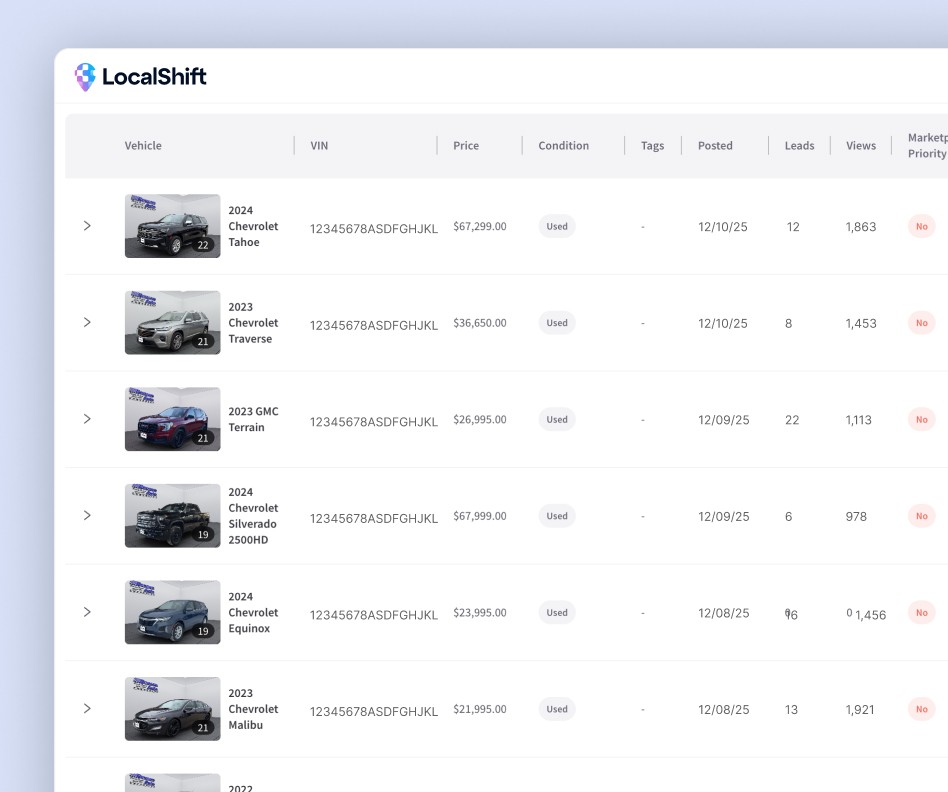948x792 pixels.
Task: Click the 1,113 views value
Action: [x=859, y=420]
